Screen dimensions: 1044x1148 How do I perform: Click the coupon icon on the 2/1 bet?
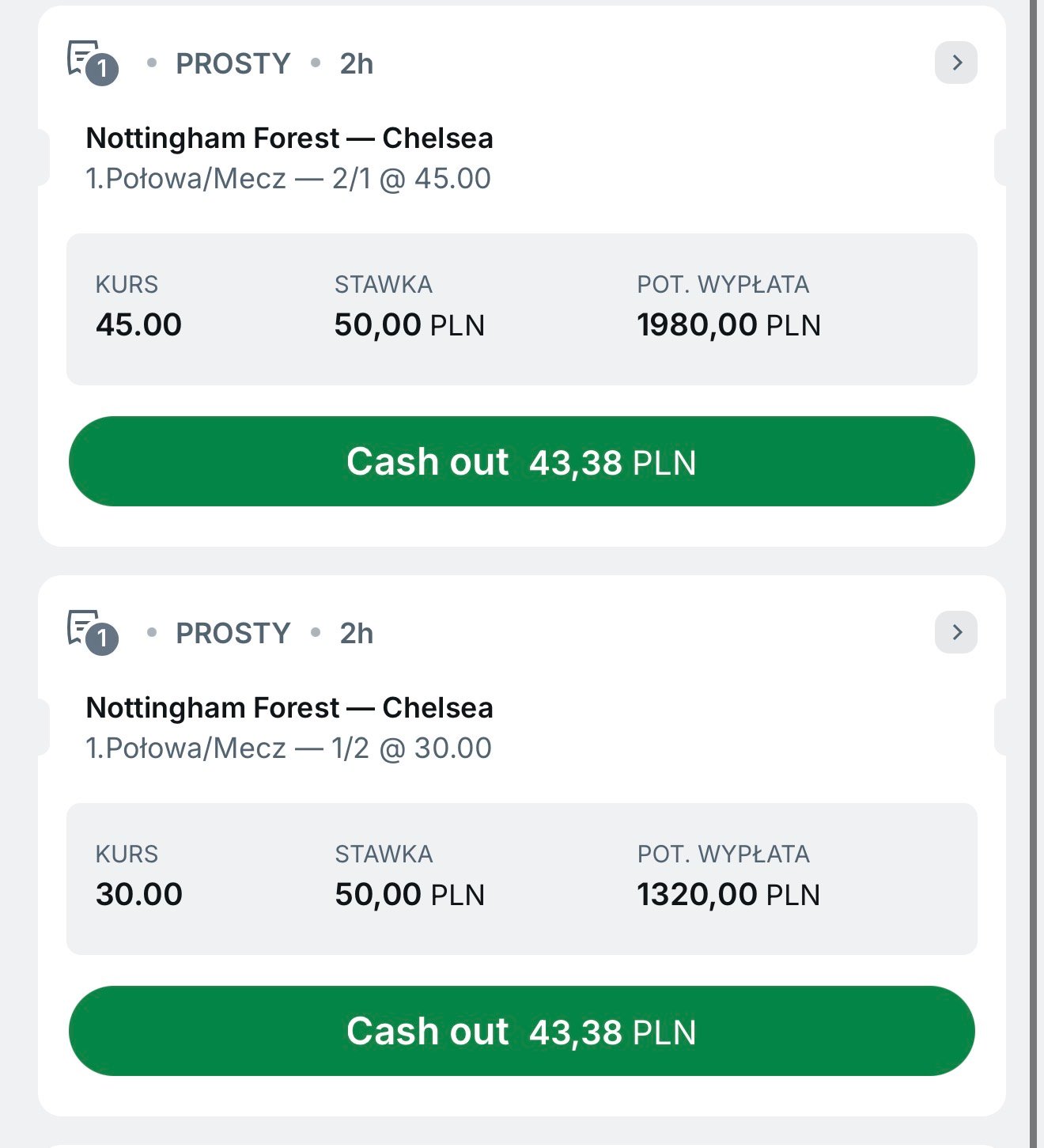coord(91,62)
